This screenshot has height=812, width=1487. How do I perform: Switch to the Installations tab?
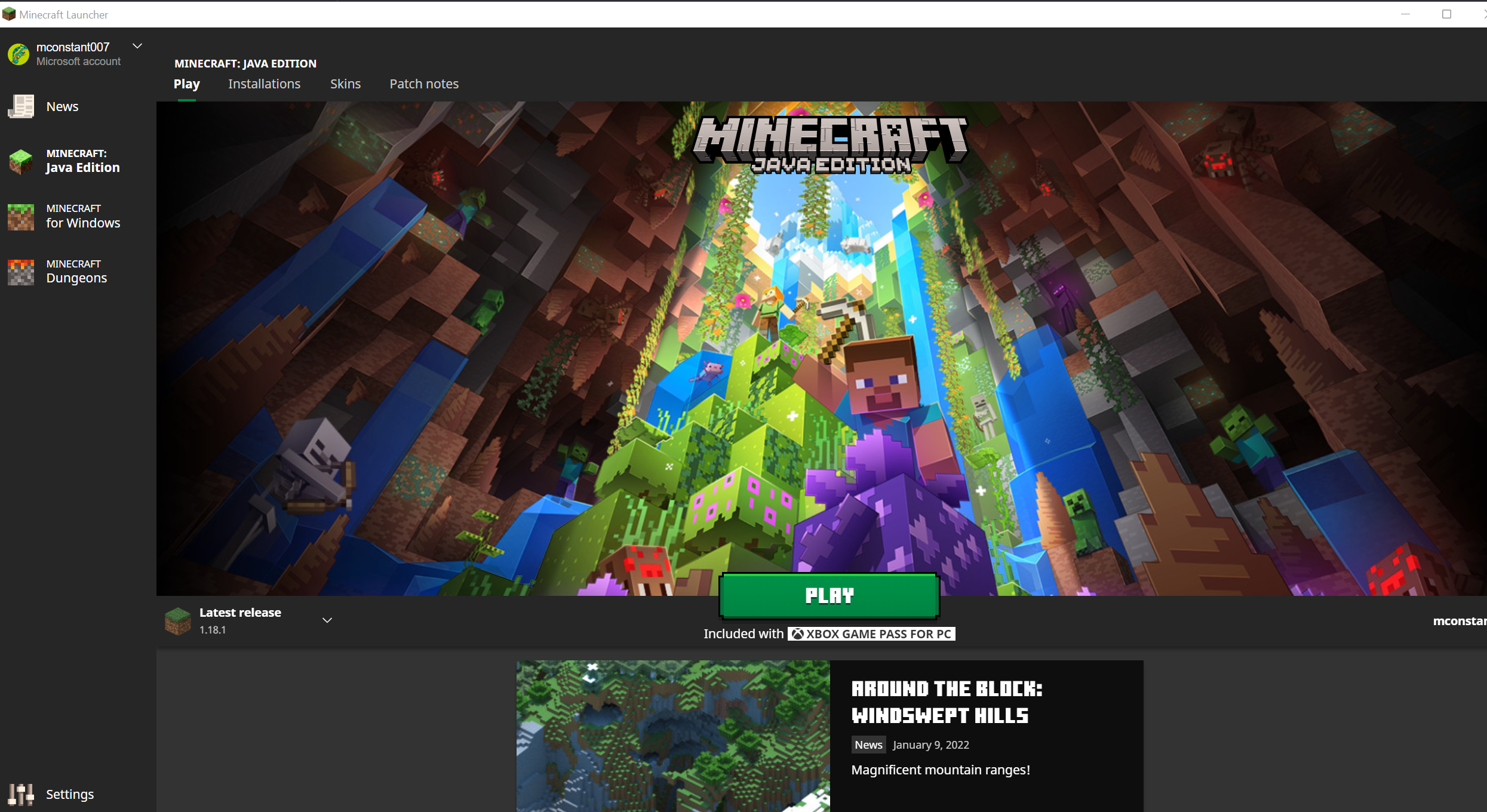click(x=264, y=84)
